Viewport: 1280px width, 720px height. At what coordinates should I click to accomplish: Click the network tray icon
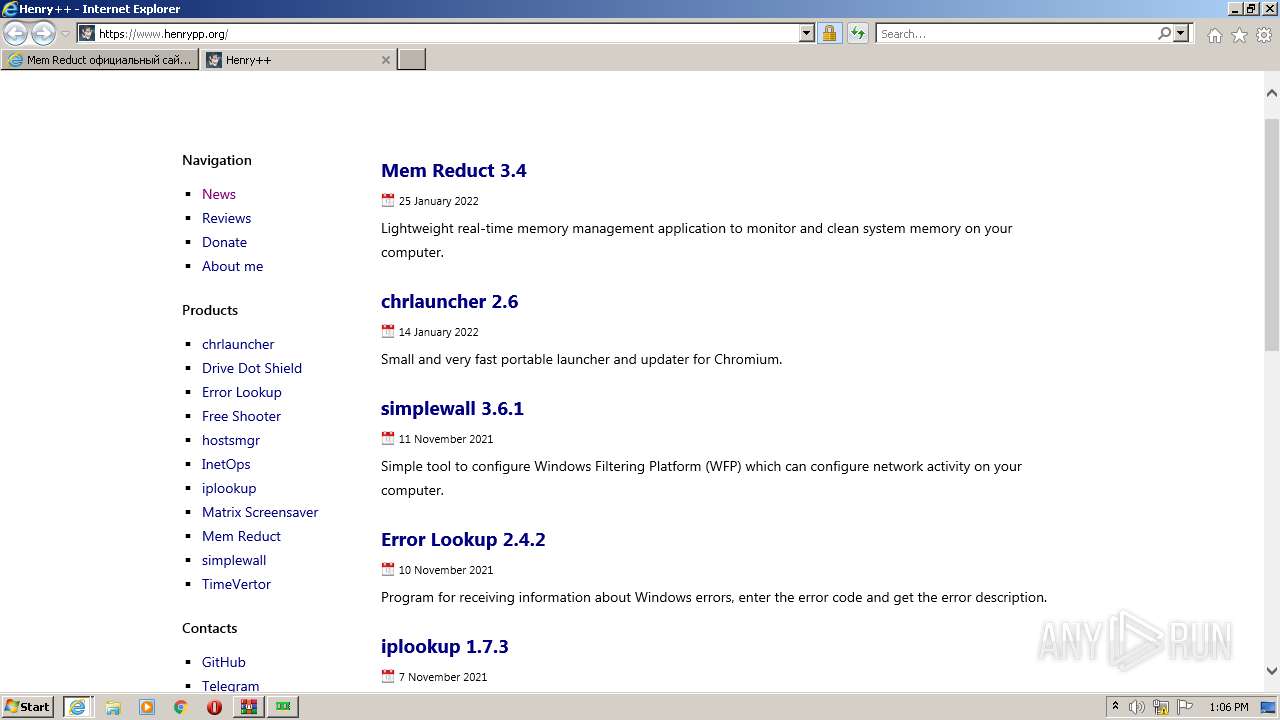pos(1161,707)
